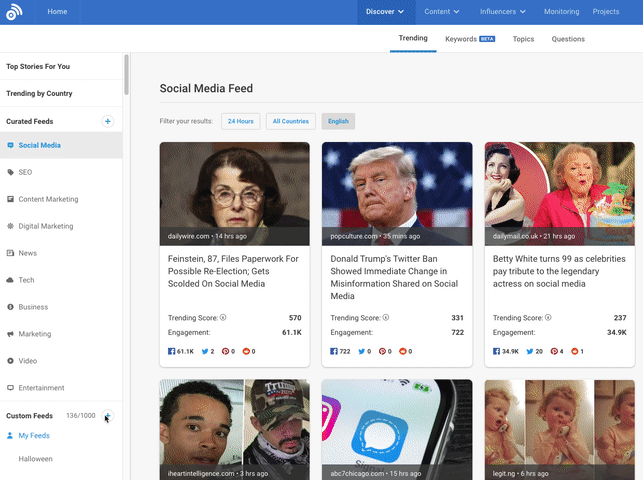This screenshot has width=643, height=480.
Task: Switch to the Questions tab
Action: [x=568, y=39]
